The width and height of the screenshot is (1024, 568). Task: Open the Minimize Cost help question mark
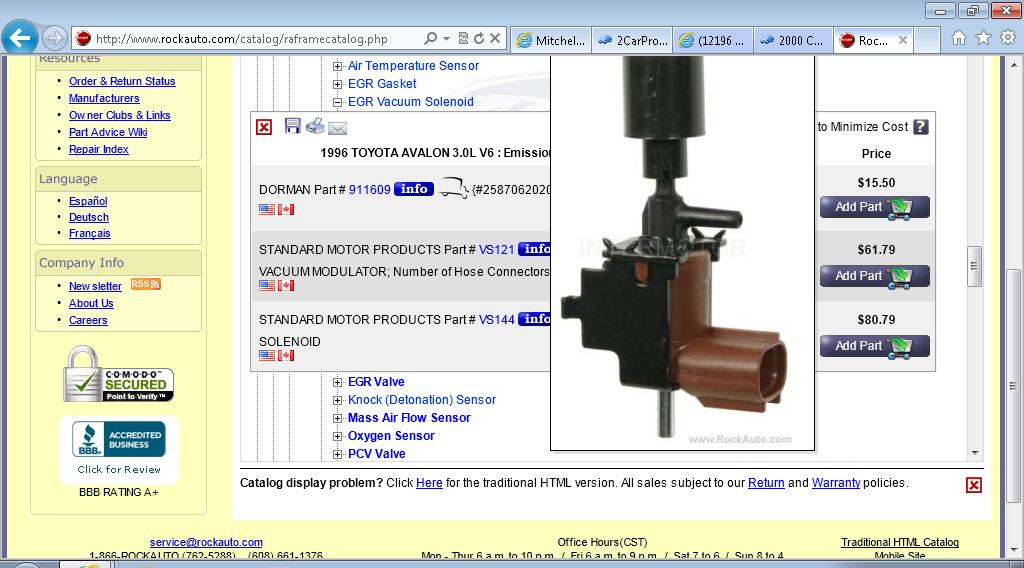(921, 127)
